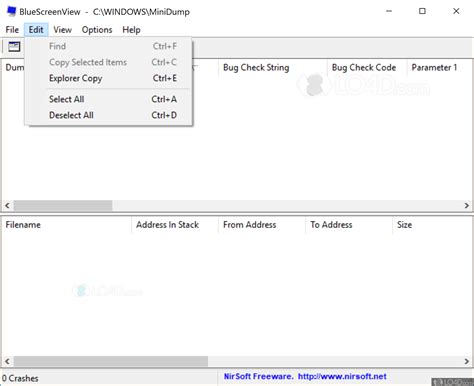
Task: Minimize the BlueScreenView window
Action: [x=389, y=11]
